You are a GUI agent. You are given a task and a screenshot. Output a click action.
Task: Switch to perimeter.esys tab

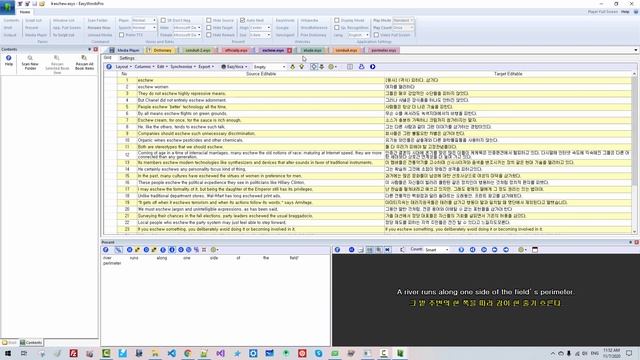(x=384, y=50)
